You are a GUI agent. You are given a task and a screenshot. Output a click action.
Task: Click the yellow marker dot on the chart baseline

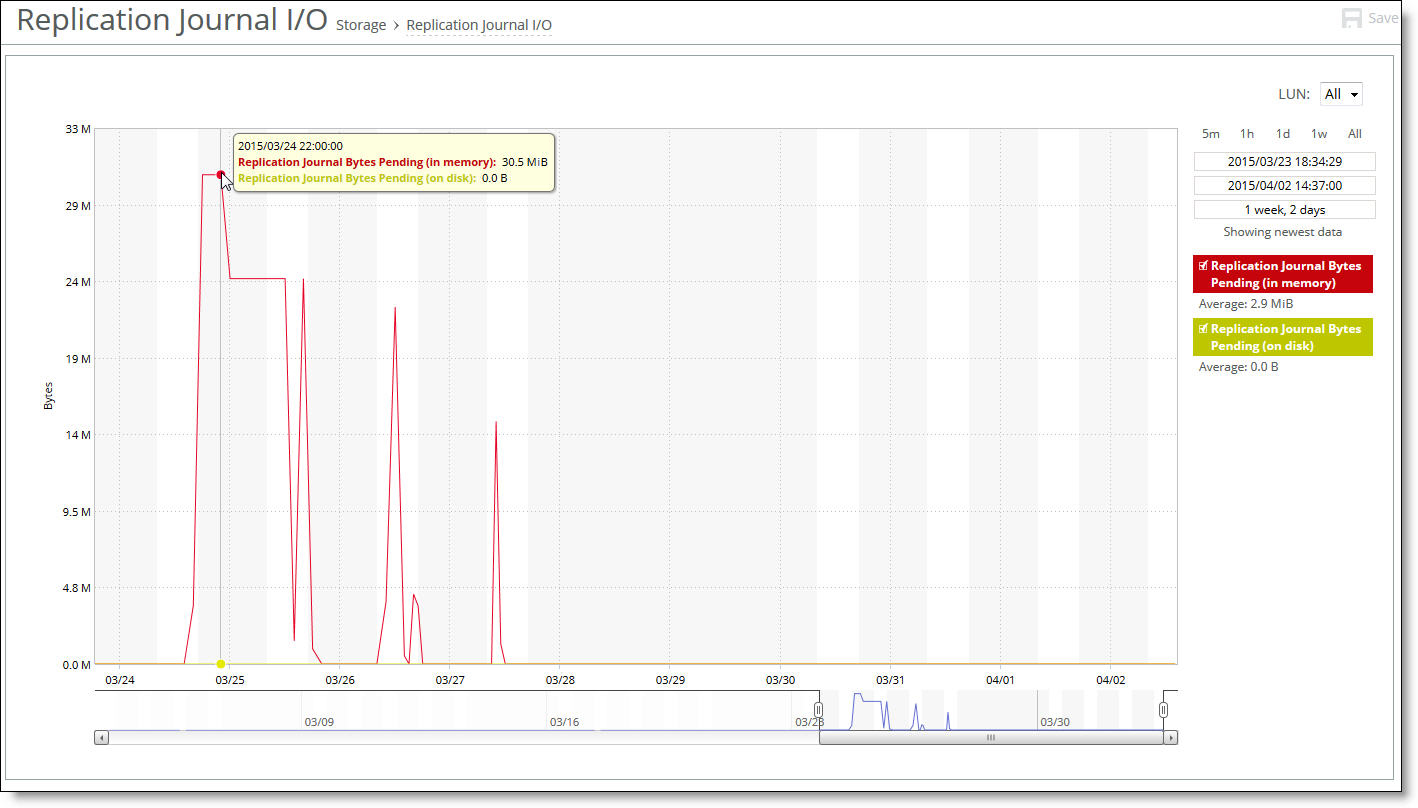click(220, 663)
